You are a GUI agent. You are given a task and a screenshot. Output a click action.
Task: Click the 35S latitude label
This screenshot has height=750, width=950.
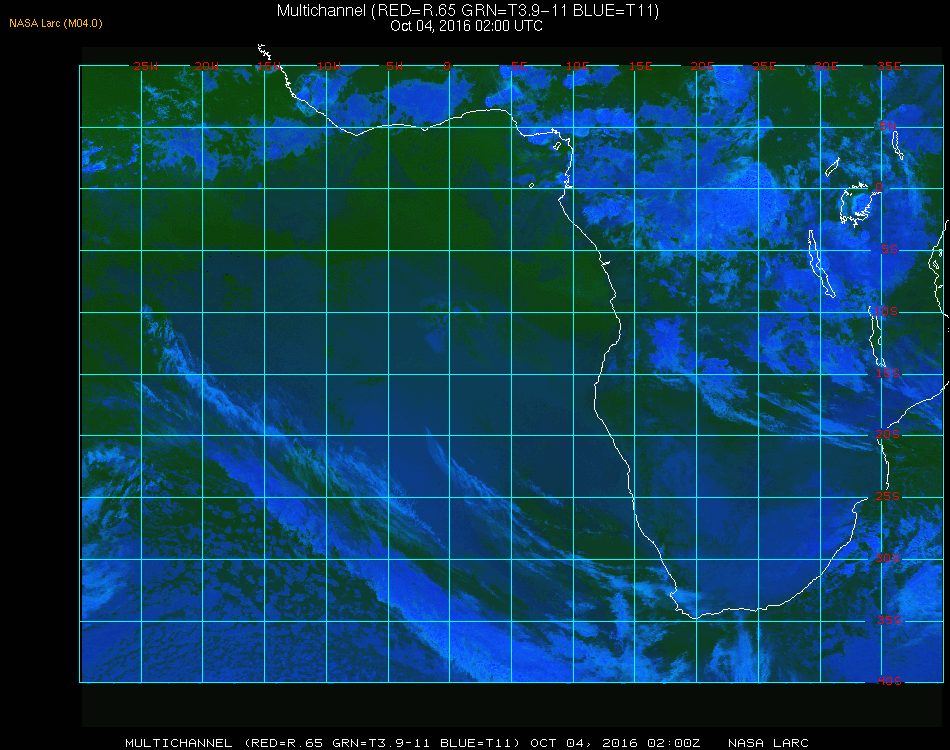(890, 620)
